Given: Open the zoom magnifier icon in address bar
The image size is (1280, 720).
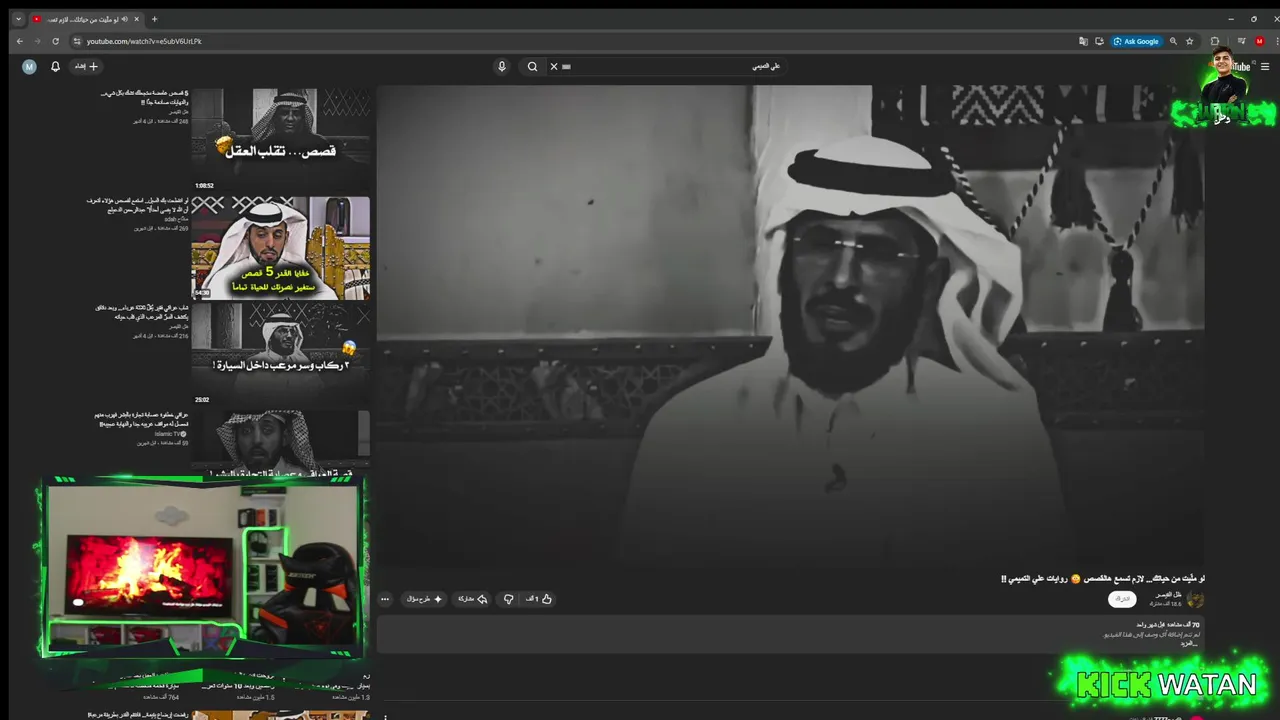Looking at the screenshot, I should tap(1173, 41).
